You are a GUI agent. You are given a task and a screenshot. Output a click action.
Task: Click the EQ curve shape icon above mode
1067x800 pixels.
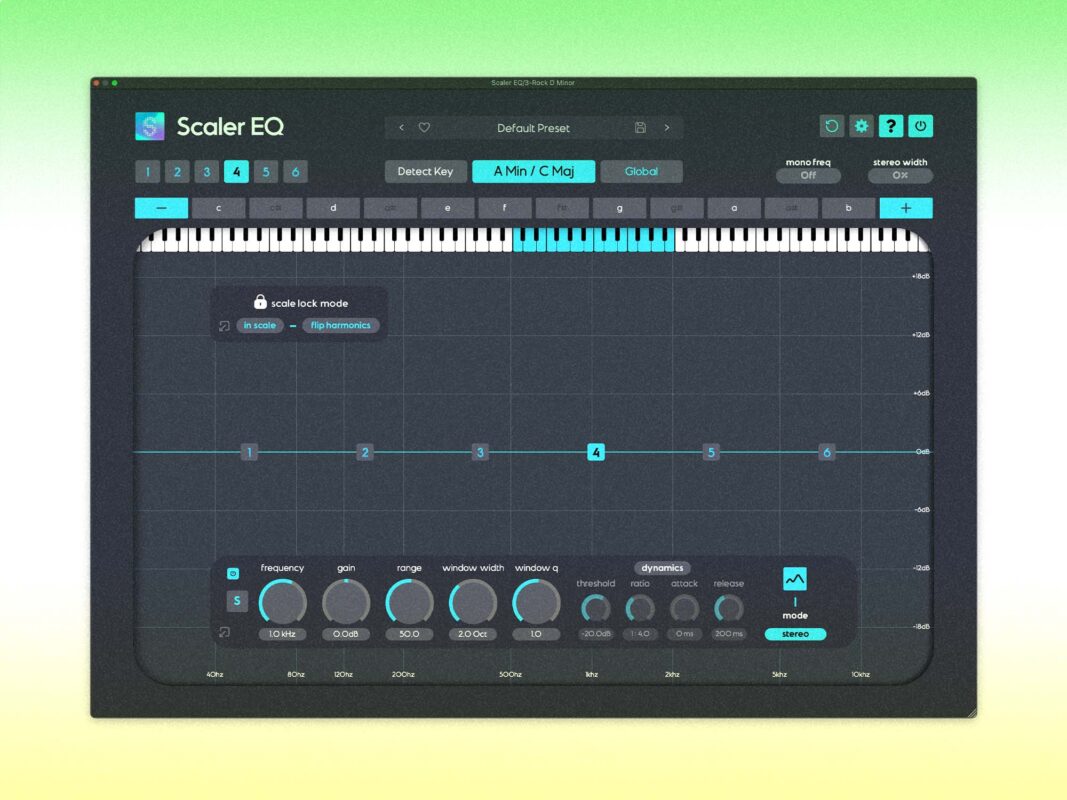click(795, 579)
